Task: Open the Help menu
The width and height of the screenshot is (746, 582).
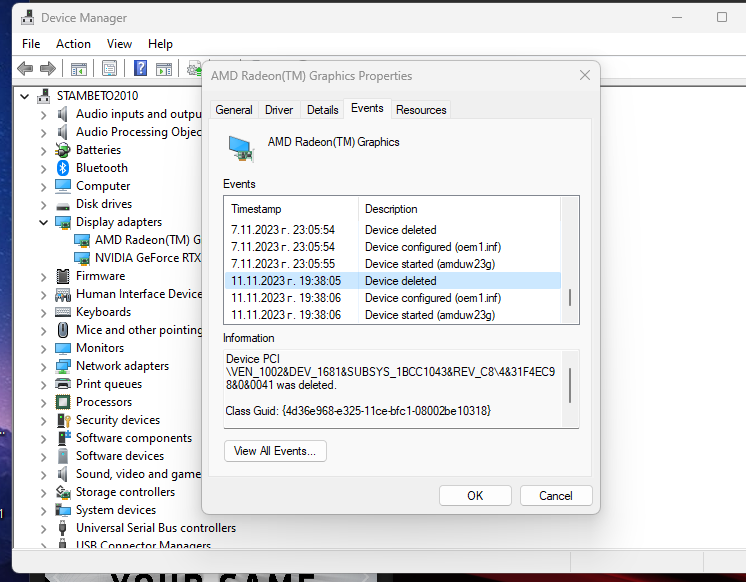Action: pyautogui.click(x=160, y=44)
